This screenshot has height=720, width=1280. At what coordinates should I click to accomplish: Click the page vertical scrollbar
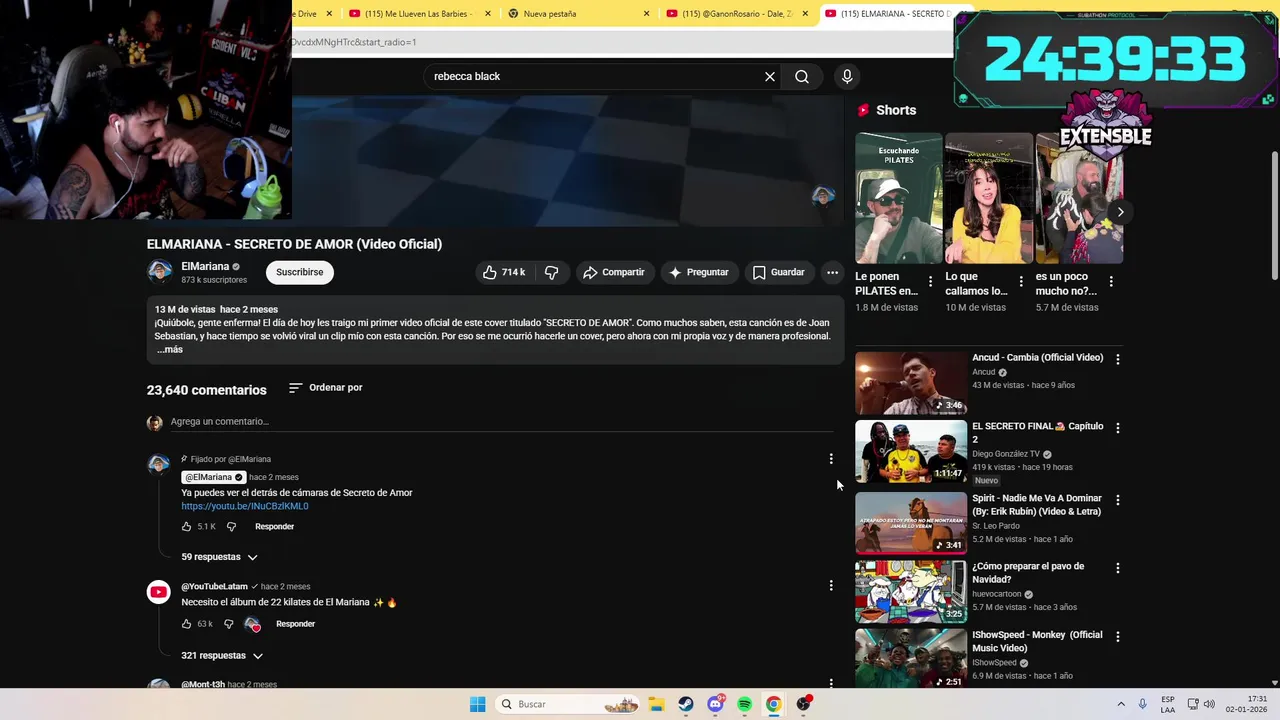(1274, 215)
